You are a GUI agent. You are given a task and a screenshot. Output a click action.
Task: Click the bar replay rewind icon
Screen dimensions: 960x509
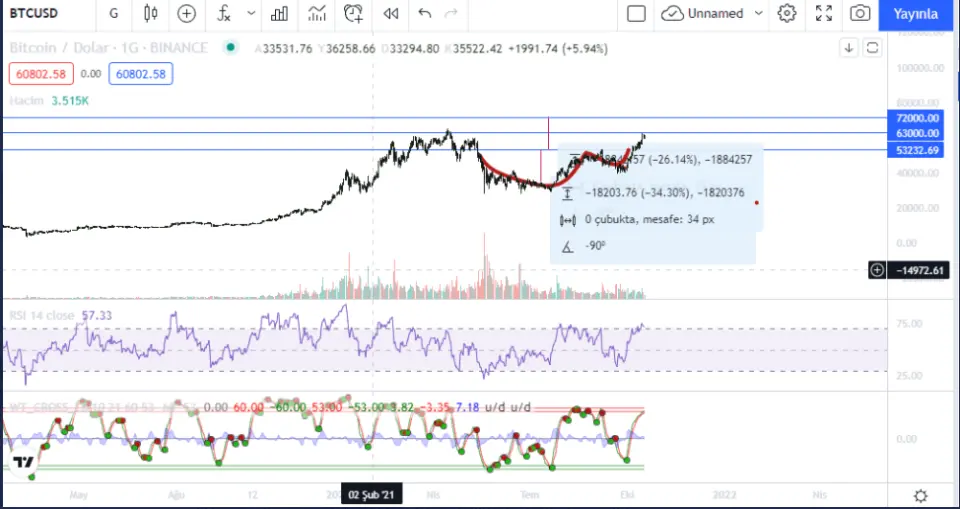[391, 13]
